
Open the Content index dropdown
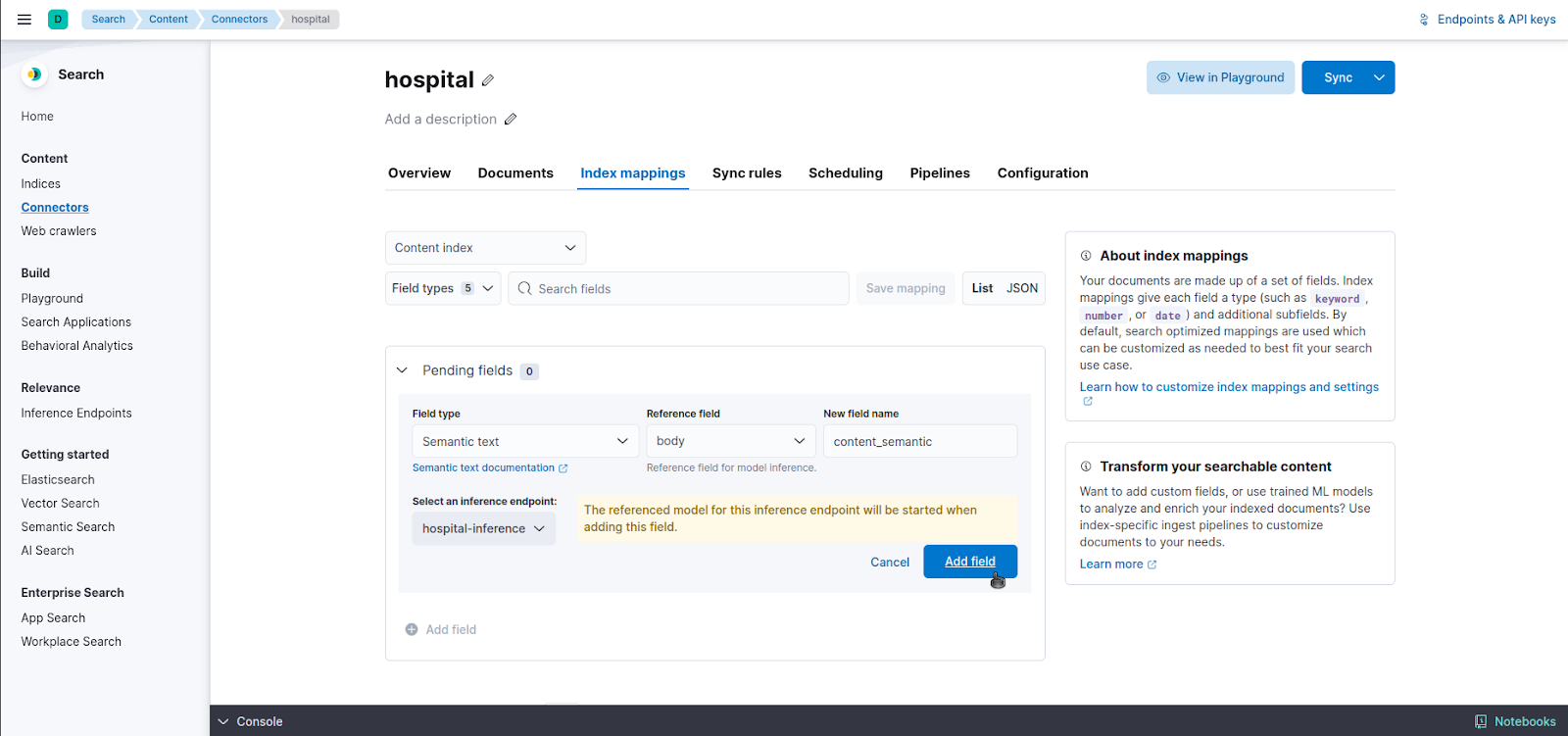pos(485,248)
